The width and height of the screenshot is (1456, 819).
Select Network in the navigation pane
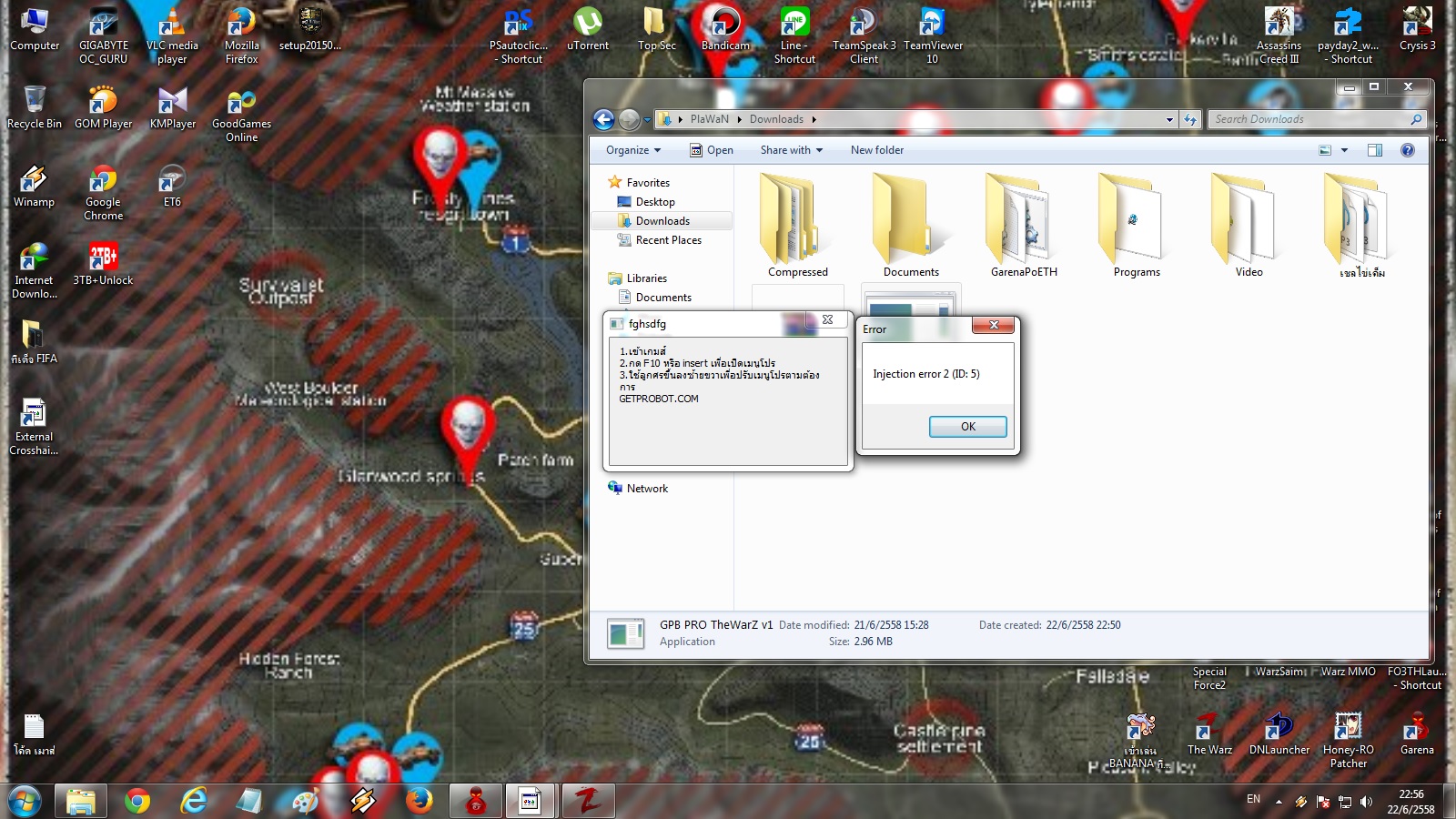(647, 489)
